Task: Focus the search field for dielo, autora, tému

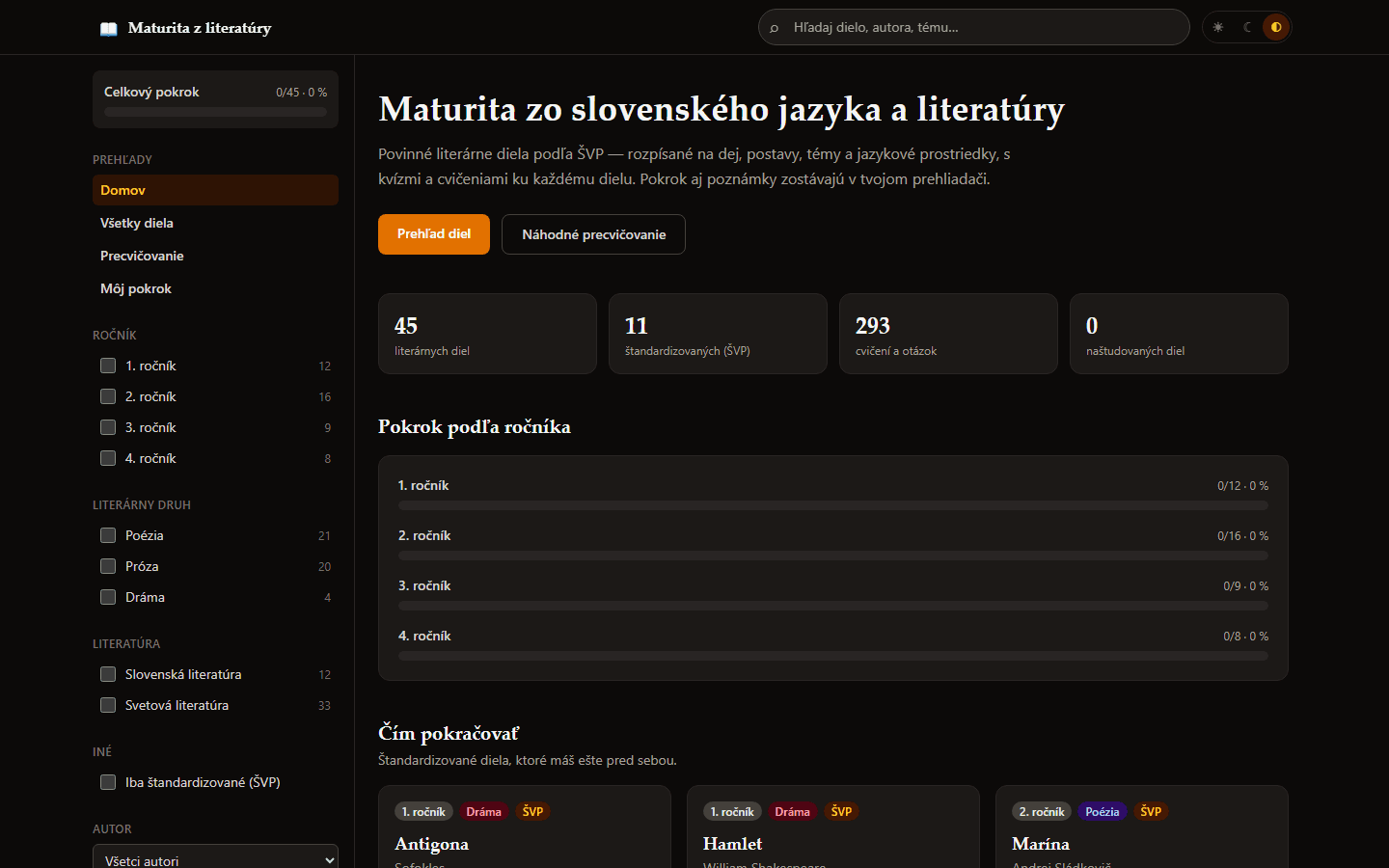Action: (x=974, y=27)
